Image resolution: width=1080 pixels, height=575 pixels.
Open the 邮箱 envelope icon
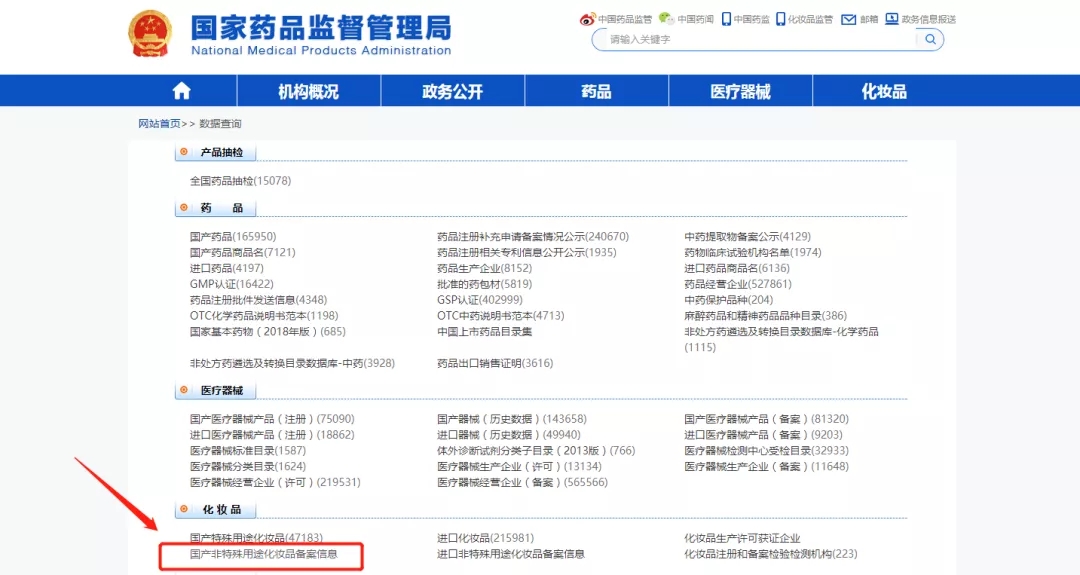(x=849, y=19)
